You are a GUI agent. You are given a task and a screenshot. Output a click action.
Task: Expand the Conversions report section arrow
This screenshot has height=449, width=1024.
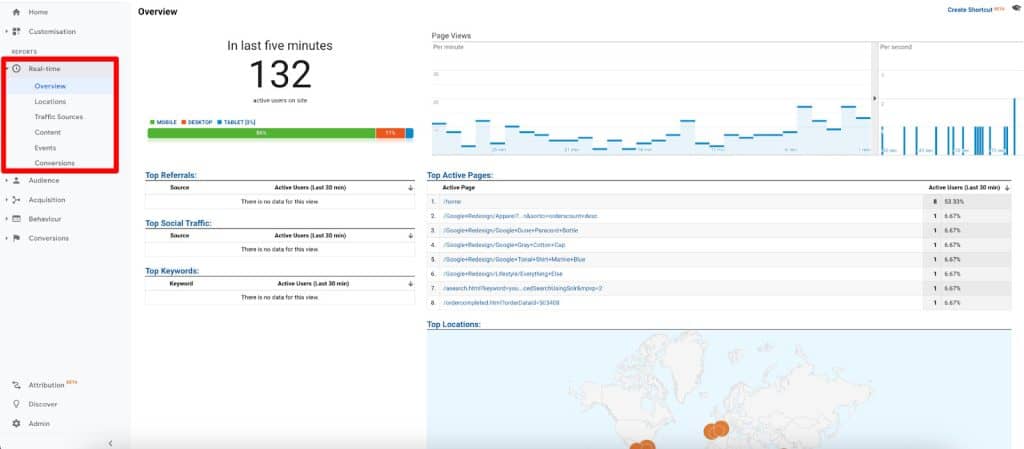[x=6, y=238]
